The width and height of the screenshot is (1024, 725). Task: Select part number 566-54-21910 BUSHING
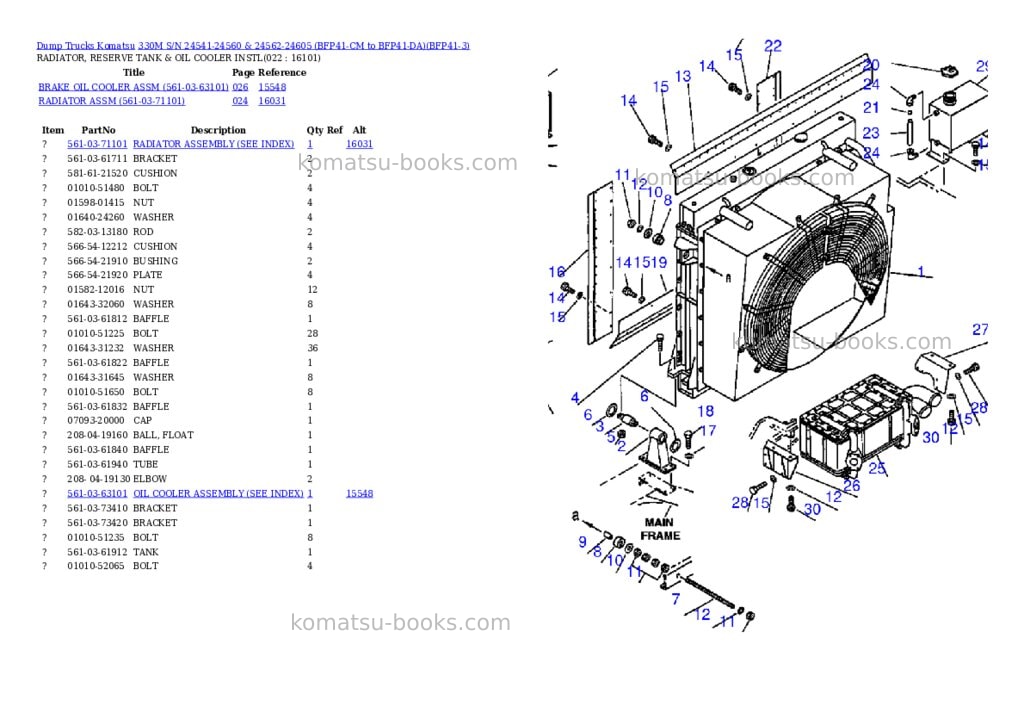[97, 261]
